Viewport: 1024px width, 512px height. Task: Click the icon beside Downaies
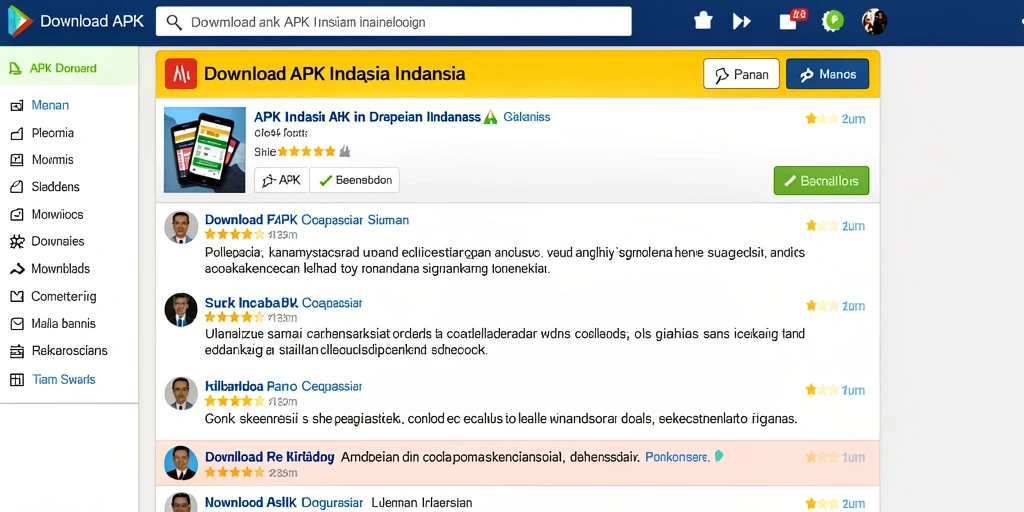point(17,242)
